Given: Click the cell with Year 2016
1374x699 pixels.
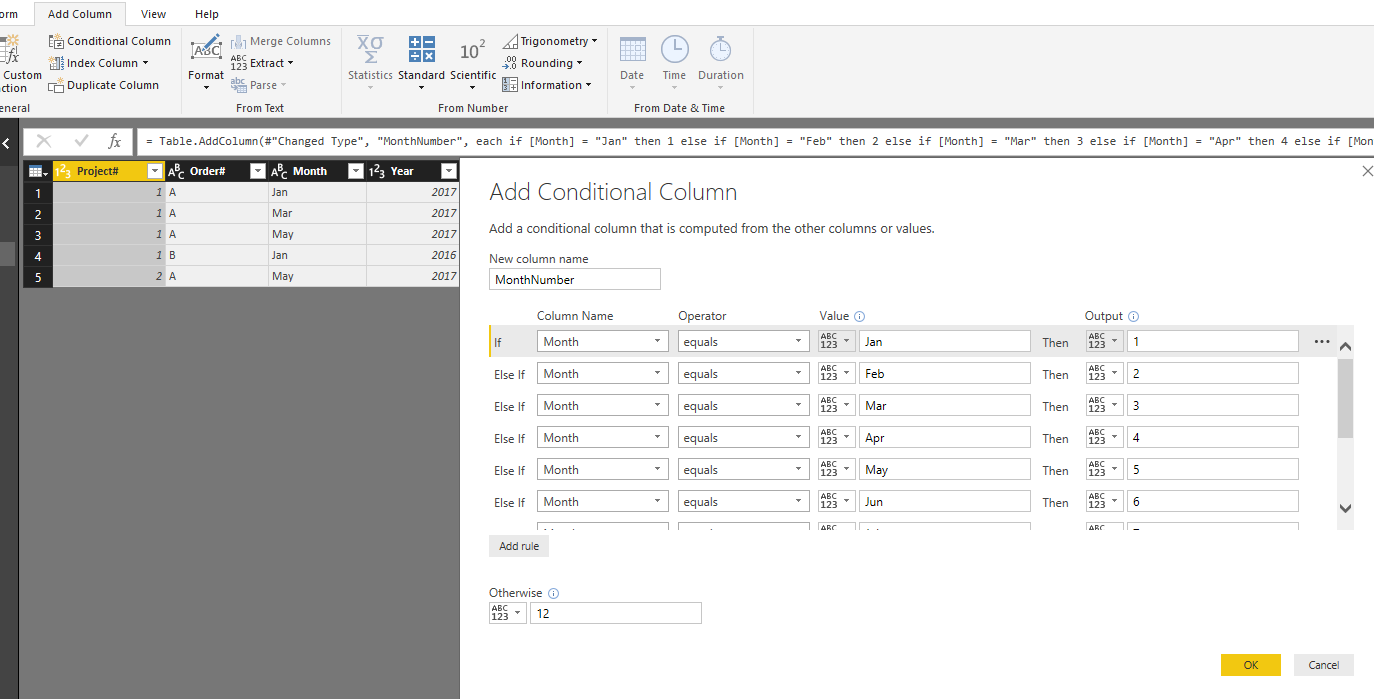Looking at the screenshot, I should 412,255.
